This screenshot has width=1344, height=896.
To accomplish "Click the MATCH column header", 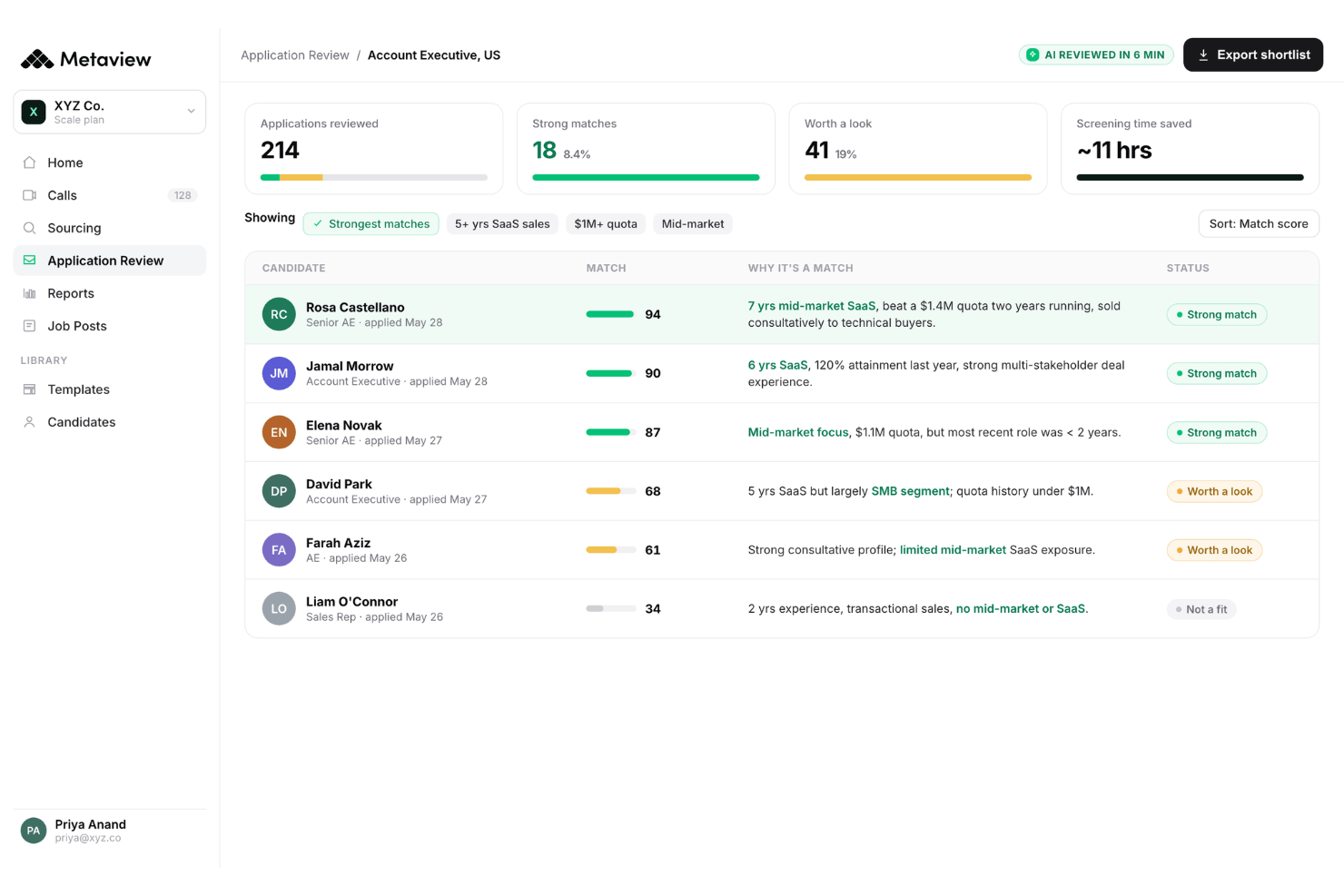I will [606, 269].
